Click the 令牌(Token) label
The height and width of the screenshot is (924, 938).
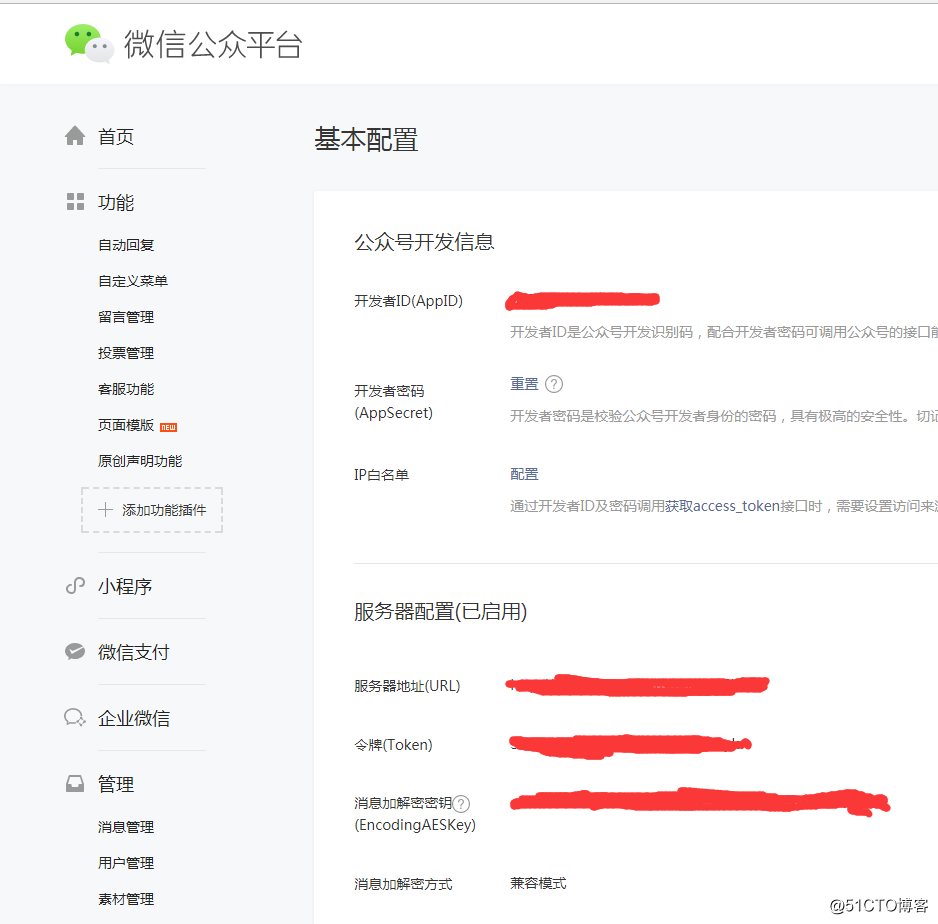(393, 745)
